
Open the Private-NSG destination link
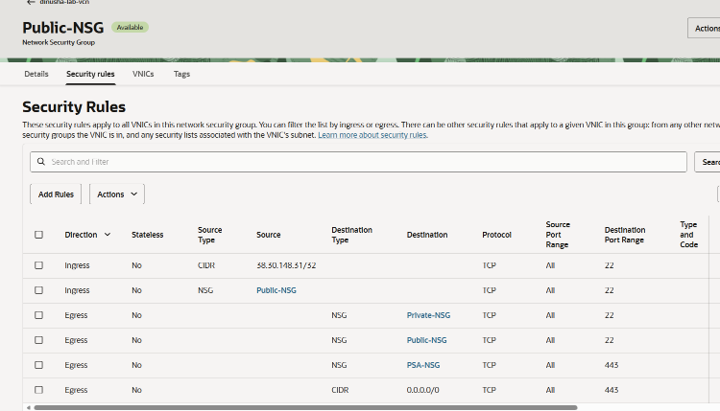point(428,315)
